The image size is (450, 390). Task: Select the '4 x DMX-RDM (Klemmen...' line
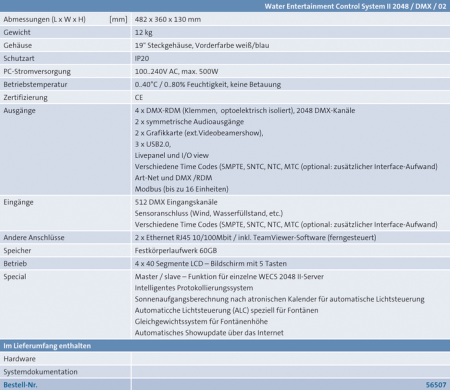pyautogui.click(x=245, y=110)
